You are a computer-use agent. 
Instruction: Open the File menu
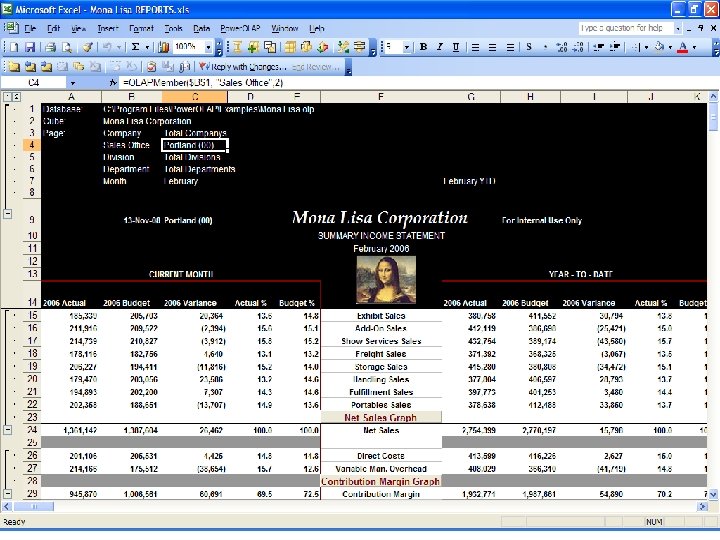pos(30,28)
